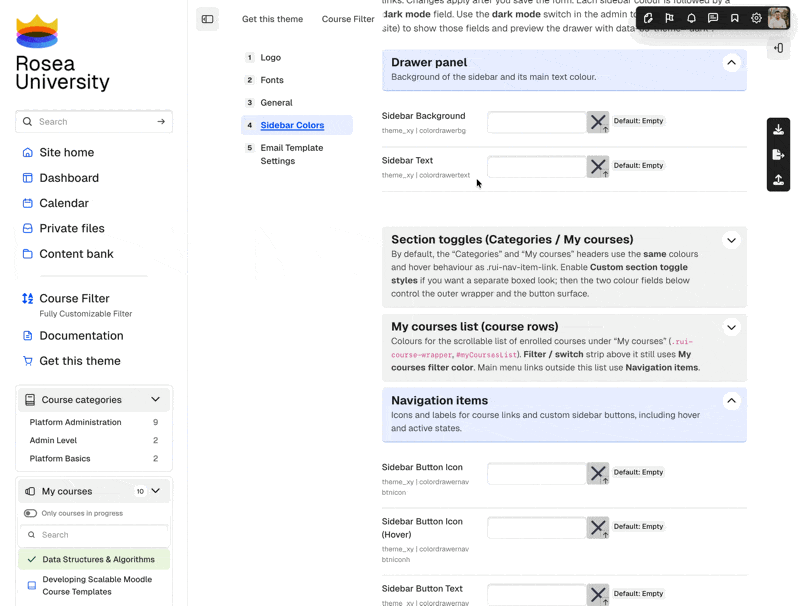
Task: Click Course Filter in top menu
Action: [348, 19]
